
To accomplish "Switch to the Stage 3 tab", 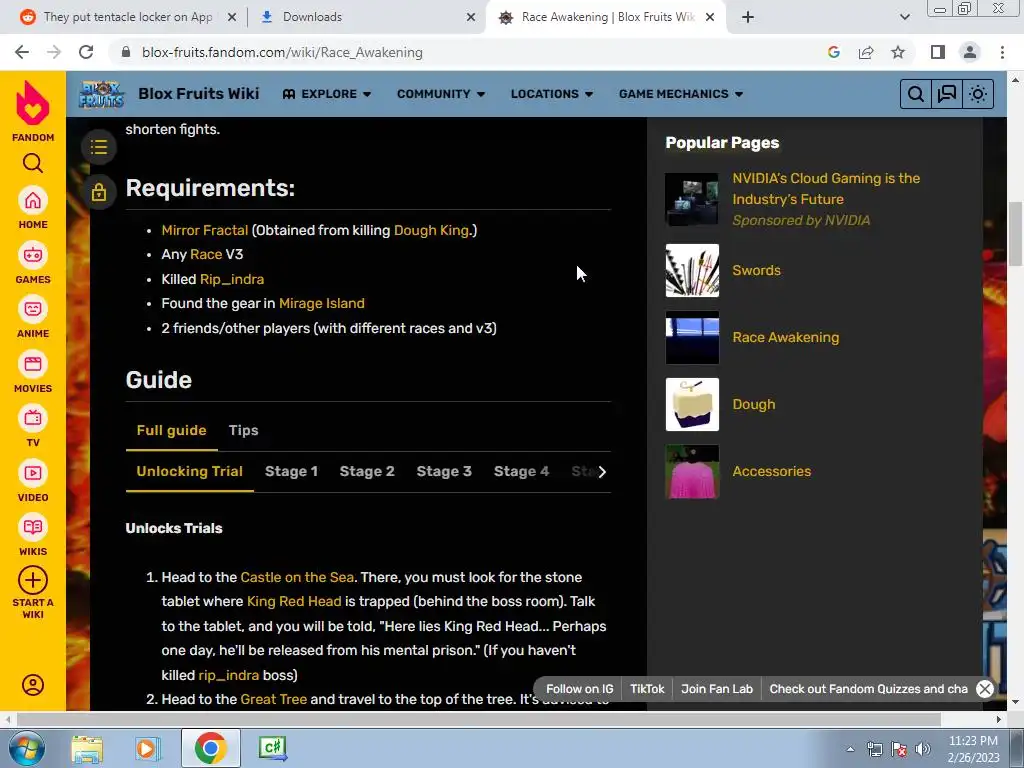I will coord(444,472).
